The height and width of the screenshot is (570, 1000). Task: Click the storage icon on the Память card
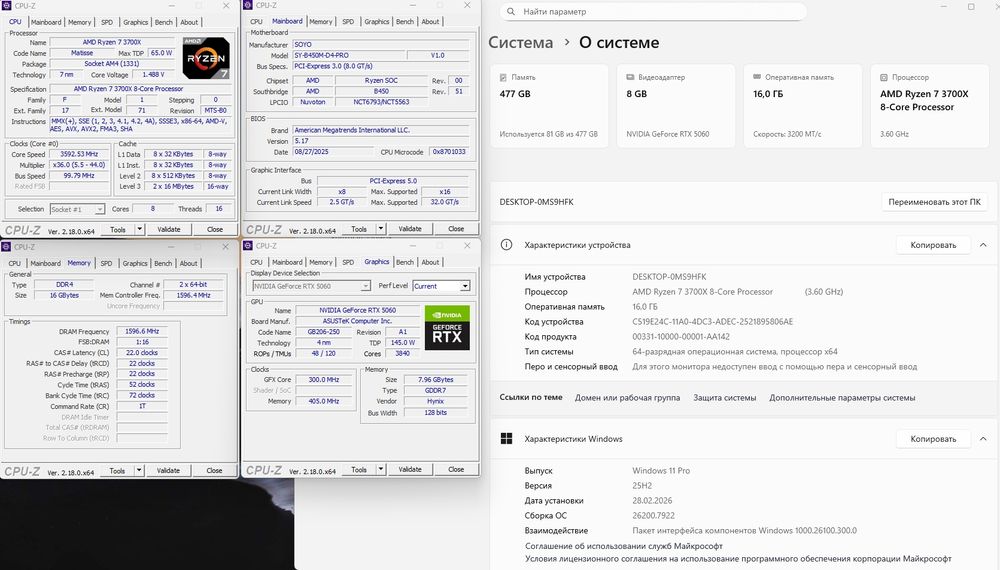(503, 77)
